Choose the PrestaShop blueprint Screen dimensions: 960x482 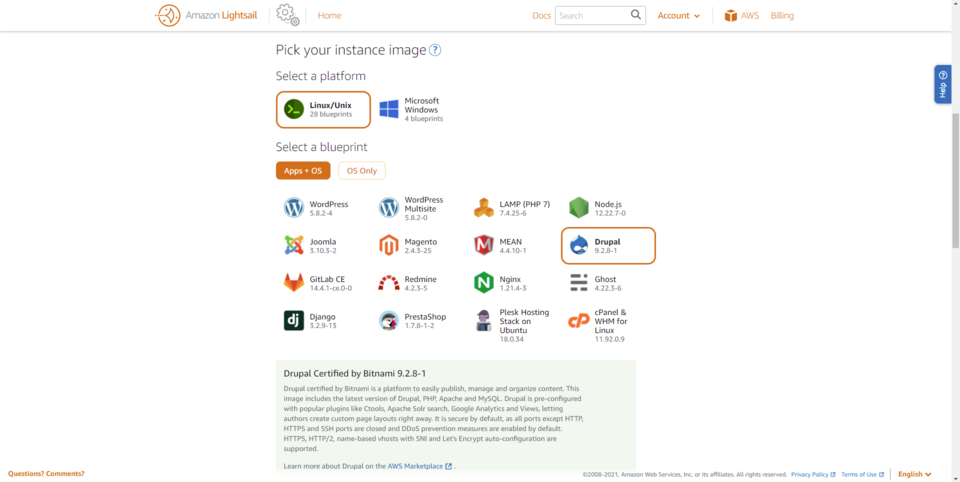pos(418,321)
